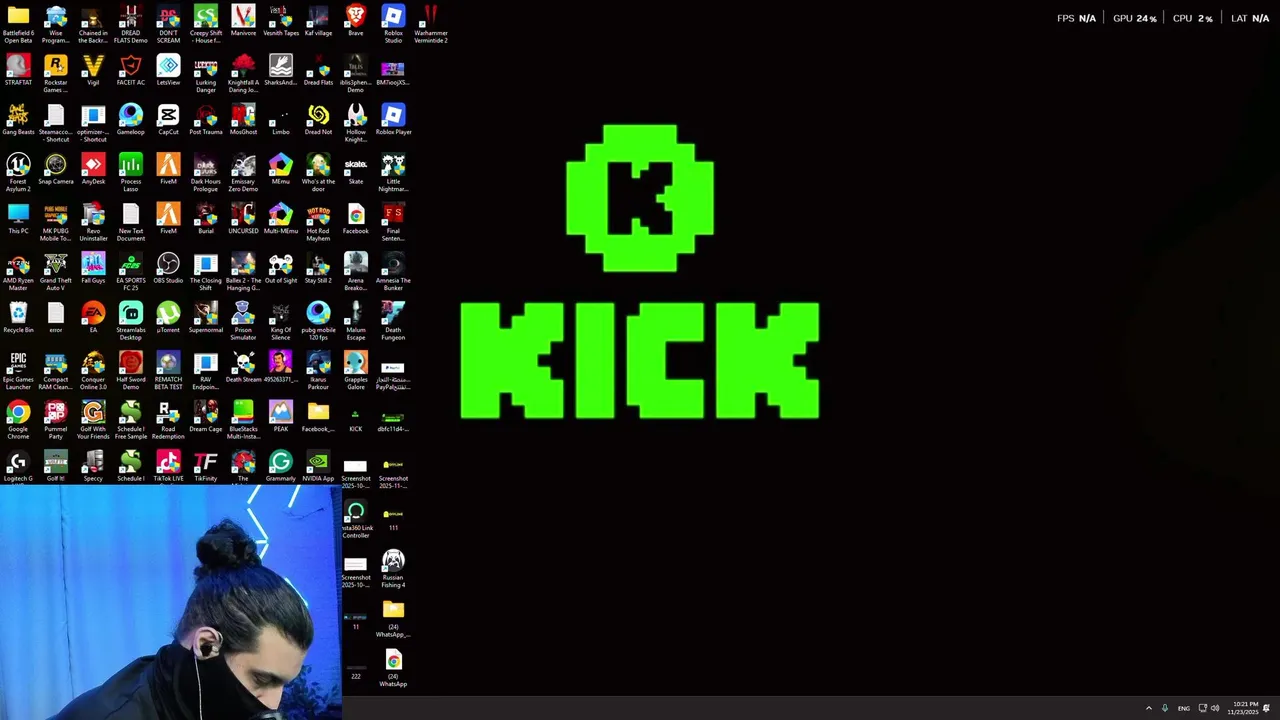Click the Rockstar Games launcher icon
This screenshot has width=1280, height=720.
click(x=56, y=74)
